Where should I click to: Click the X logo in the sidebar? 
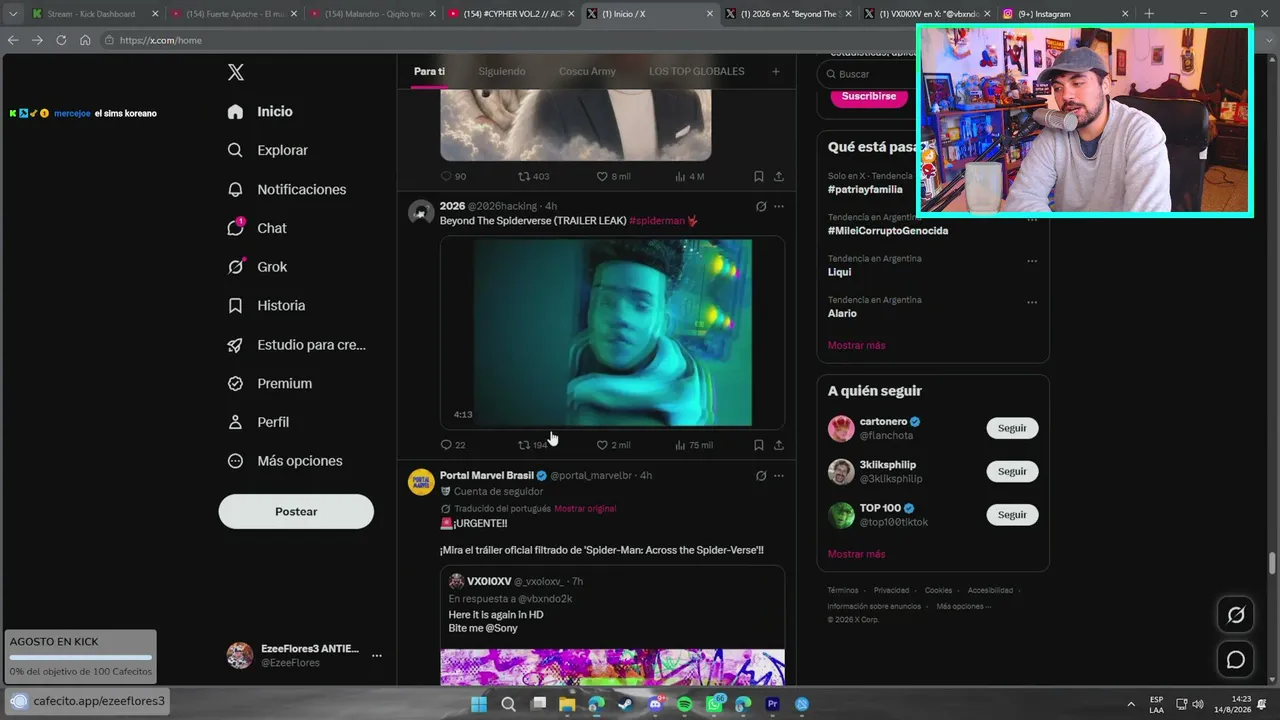tap(236, 72)
